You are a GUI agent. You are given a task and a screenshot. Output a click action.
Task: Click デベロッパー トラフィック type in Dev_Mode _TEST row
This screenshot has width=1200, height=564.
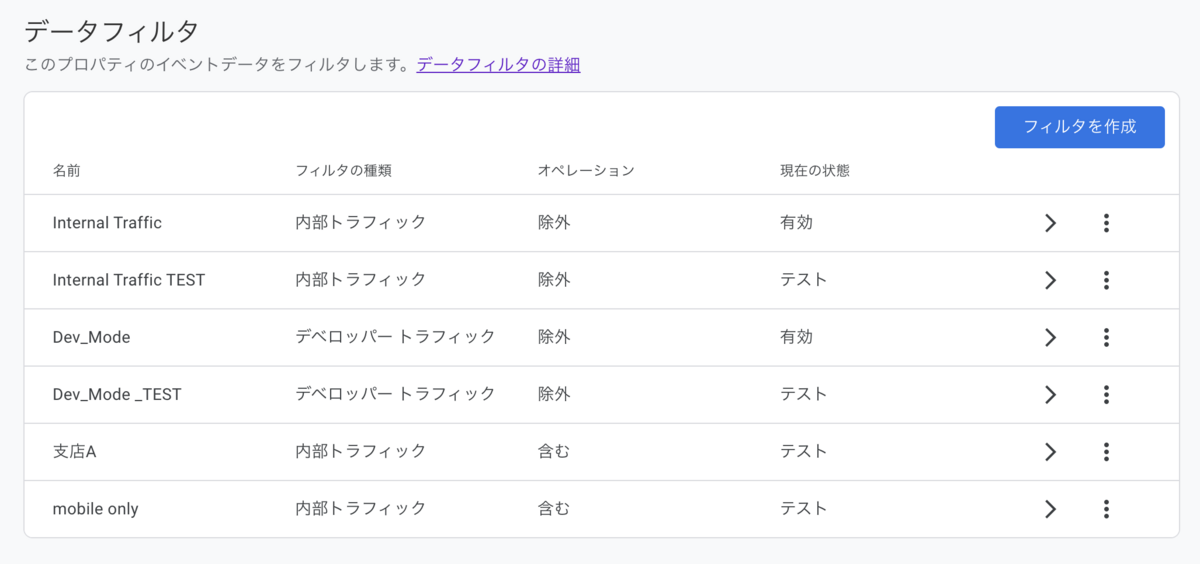tap(395, 394)
